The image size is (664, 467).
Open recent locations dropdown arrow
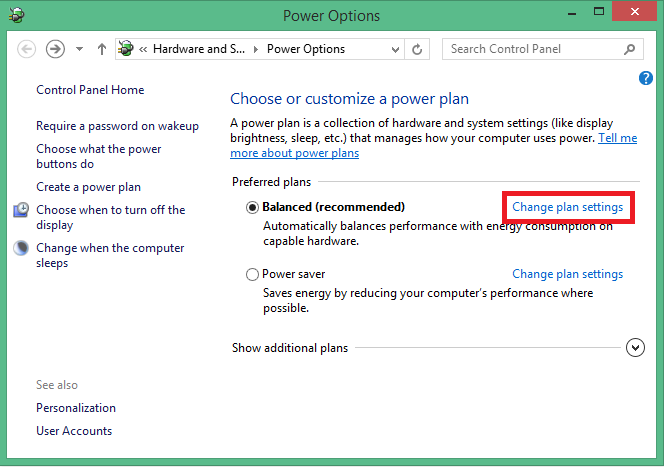point(79,49)
